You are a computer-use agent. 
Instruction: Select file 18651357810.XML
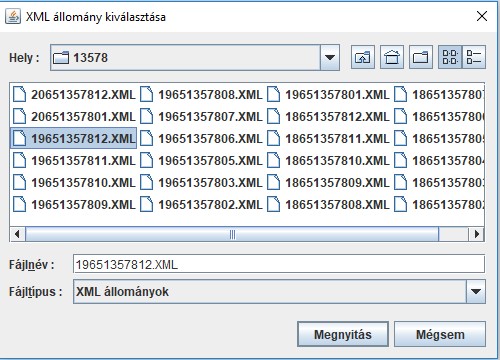(x=328, y=161)
